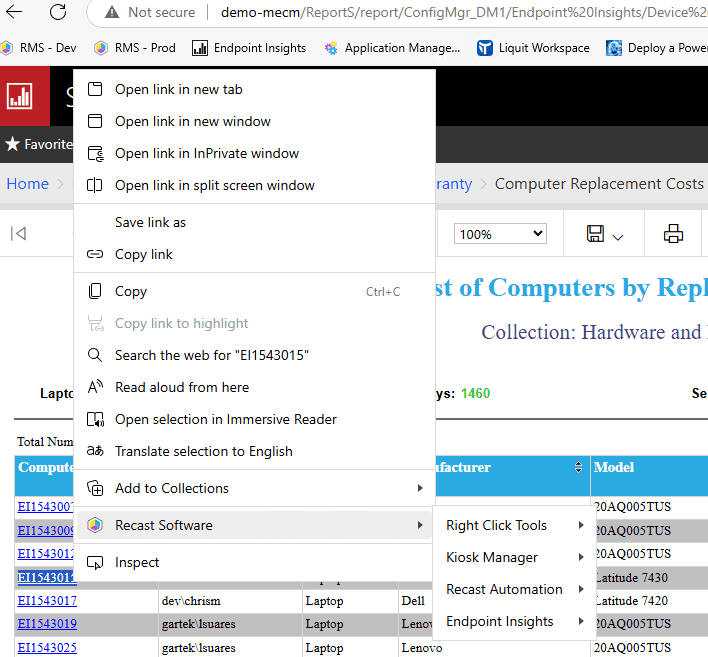Sort by the Manufacturer column arrows
This screenshot has height=657, width=708.
[x=578, y=468]
